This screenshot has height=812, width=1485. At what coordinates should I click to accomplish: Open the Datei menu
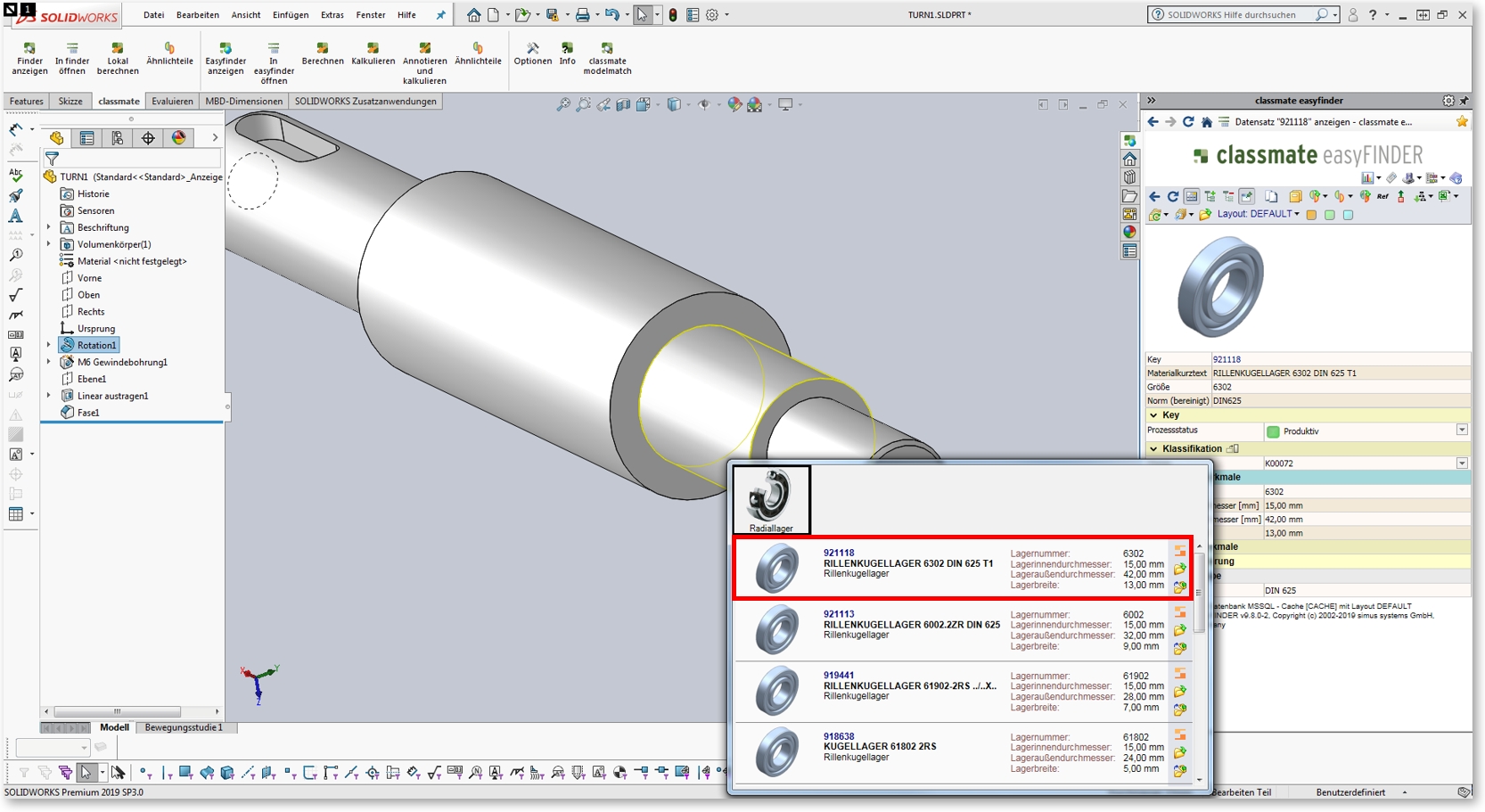153,15
